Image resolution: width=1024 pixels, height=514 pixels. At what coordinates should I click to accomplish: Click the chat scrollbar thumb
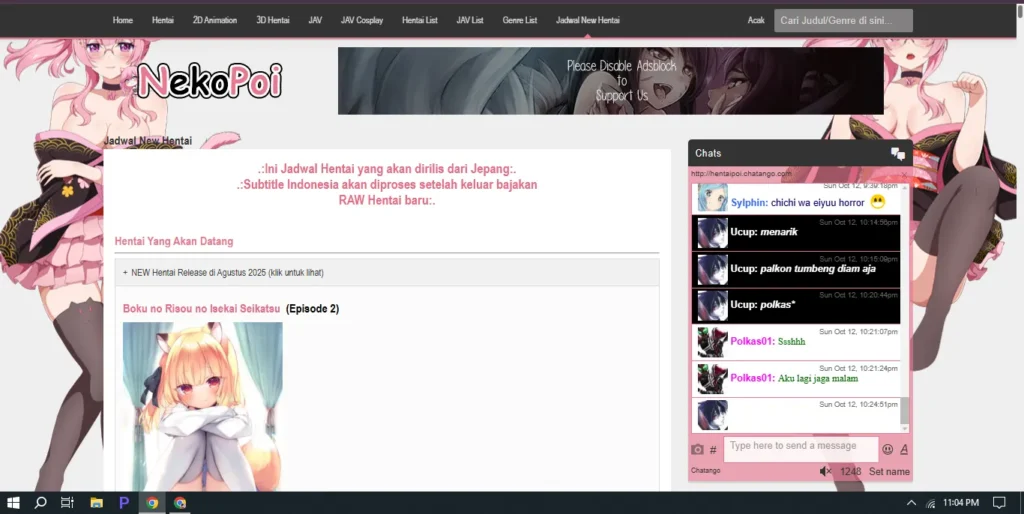coord(904,411)
